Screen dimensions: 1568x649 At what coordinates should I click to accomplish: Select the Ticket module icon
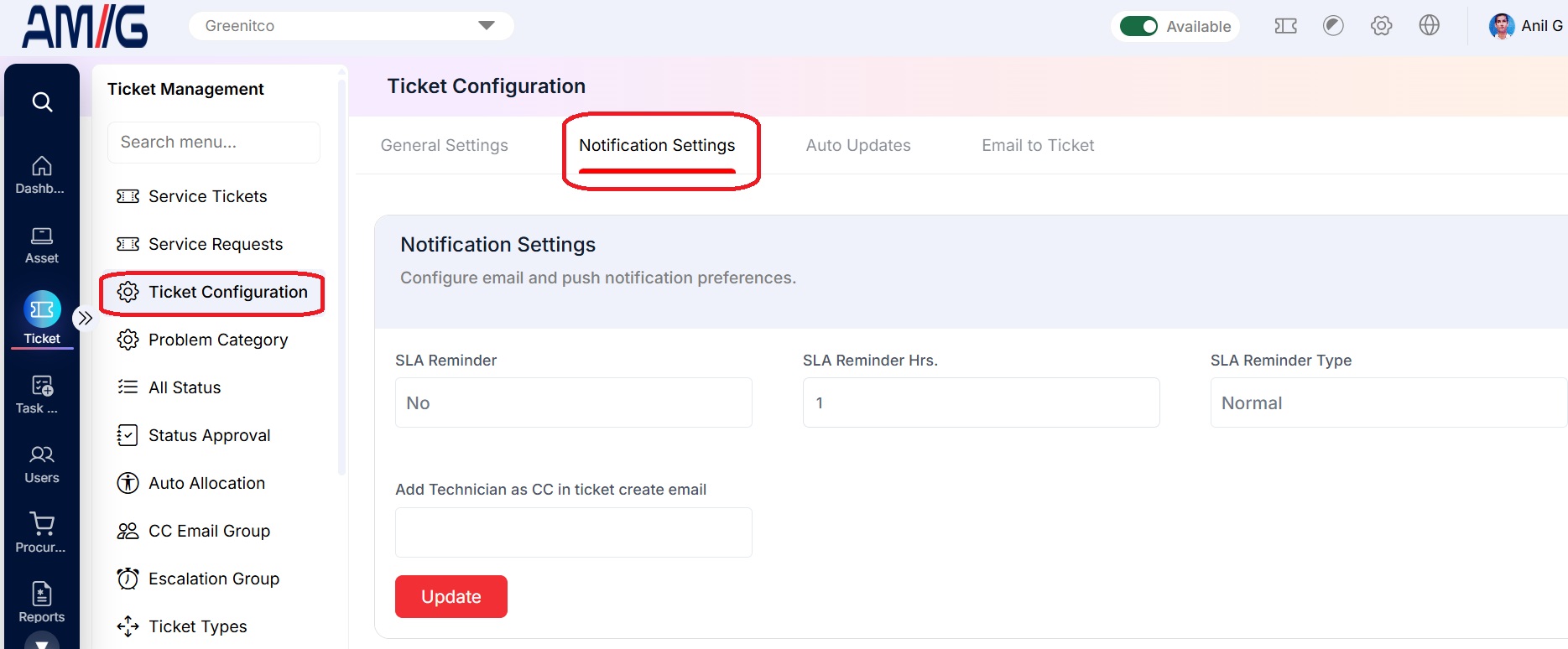(x=42, y=309)
